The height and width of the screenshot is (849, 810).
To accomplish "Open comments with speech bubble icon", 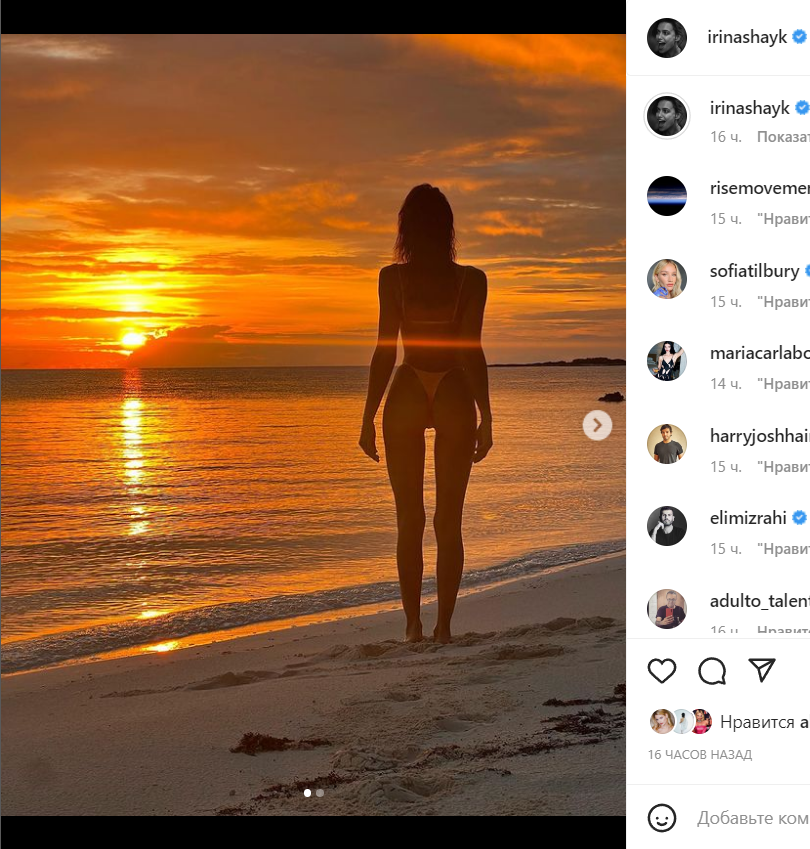I will point(712,671).
